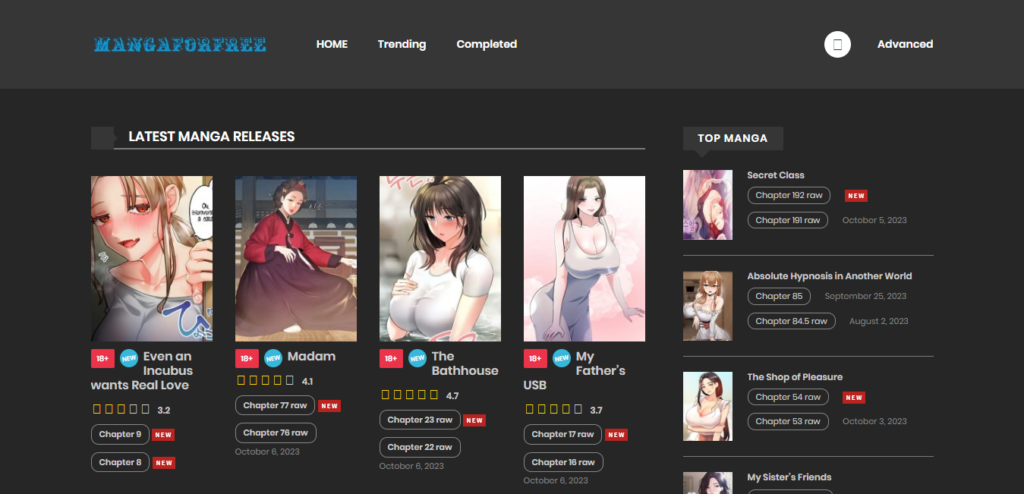The height and width of the screenshot is (494, 1024).
Task: Click the September 25, 2023 date
Action: point(865,297)
